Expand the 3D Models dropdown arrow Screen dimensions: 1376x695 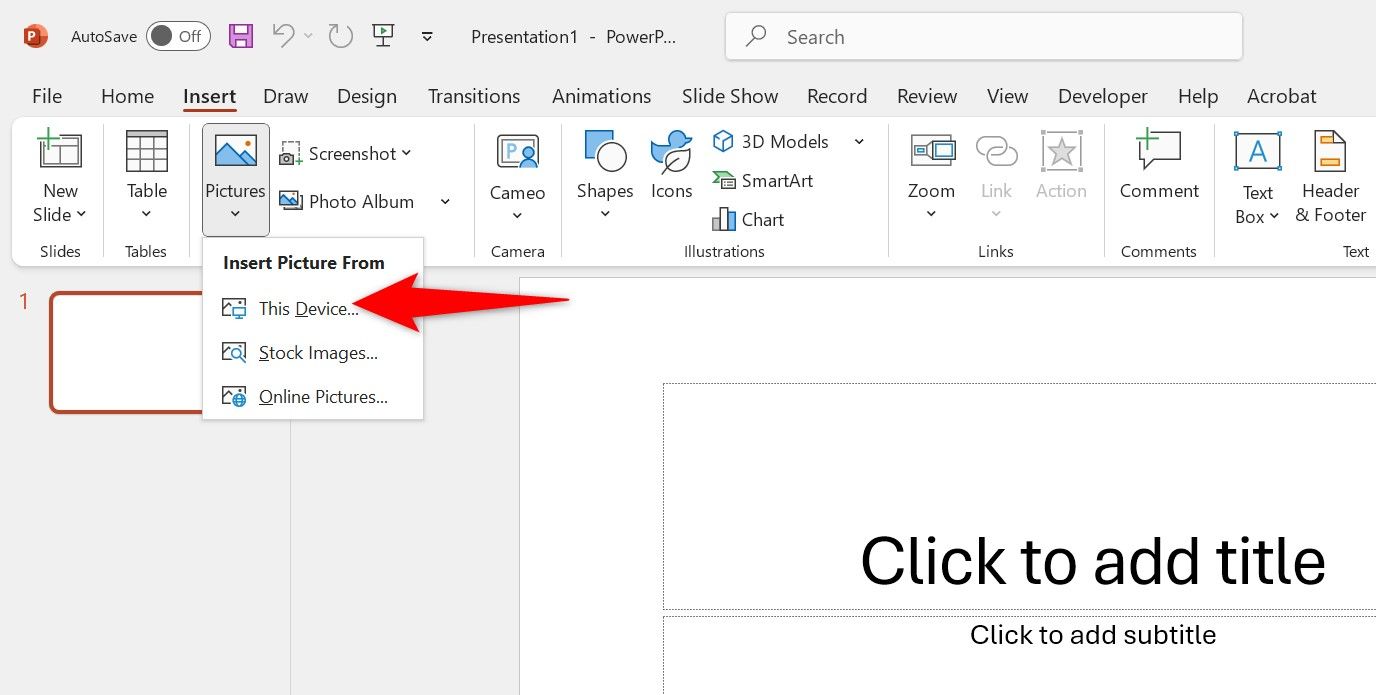click(858, 141)
